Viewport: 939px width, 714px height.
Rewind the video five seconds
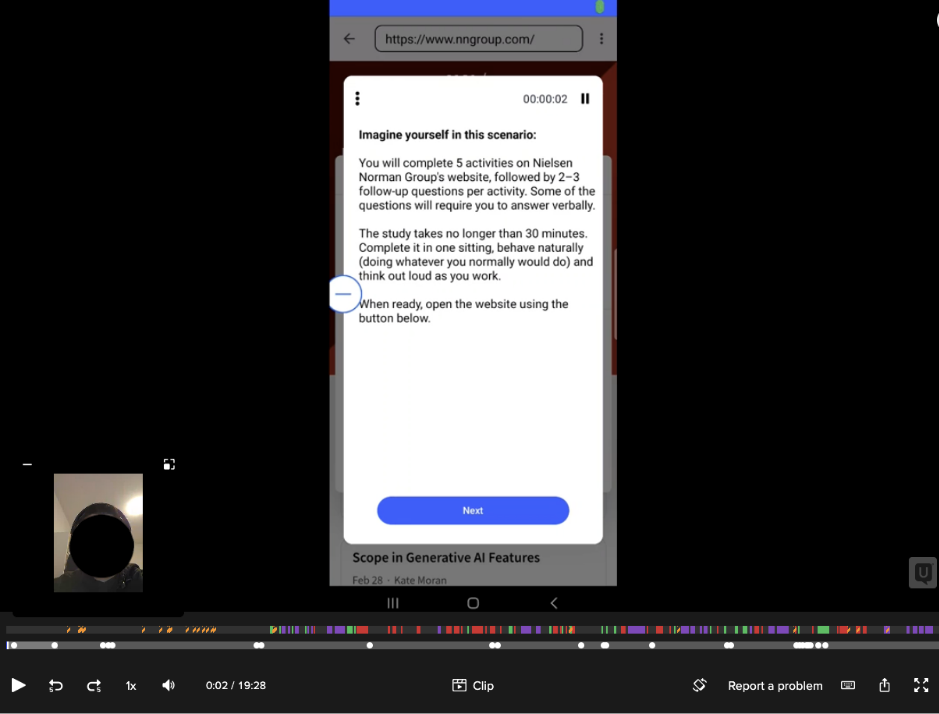55,686
